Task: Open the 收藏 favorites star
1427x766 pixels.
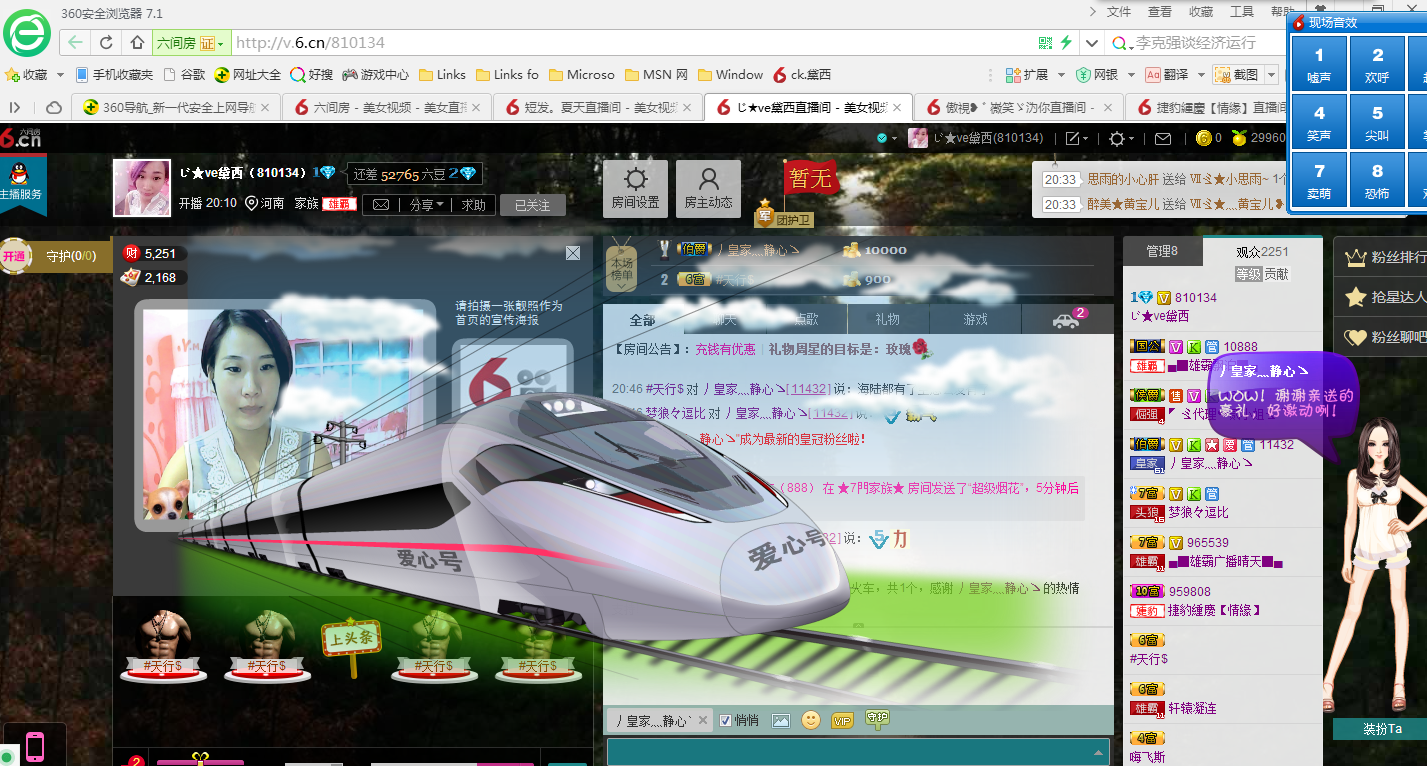Action: pyautogui.click(x=26, y=75)
